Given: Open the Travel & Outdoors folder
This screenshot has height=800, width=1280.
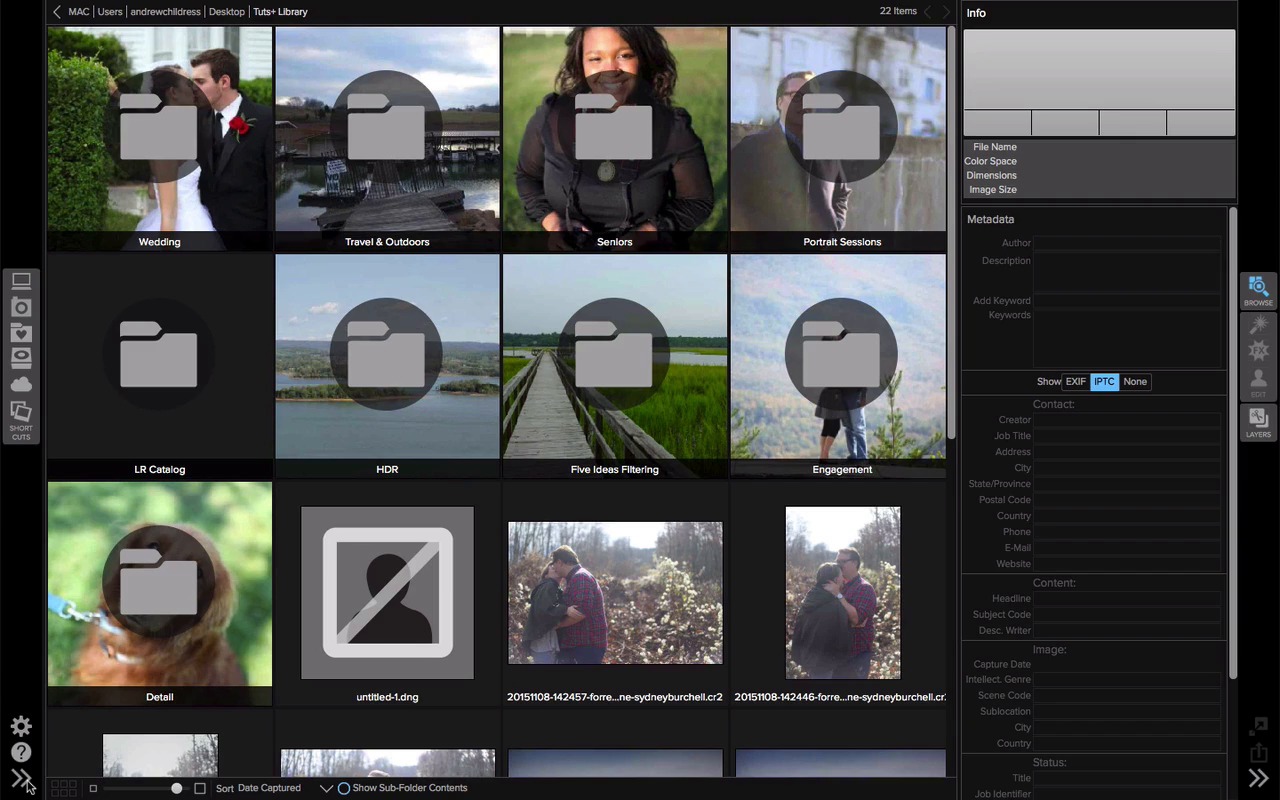Looking at the screenshot, I should (x=387, y=138).
